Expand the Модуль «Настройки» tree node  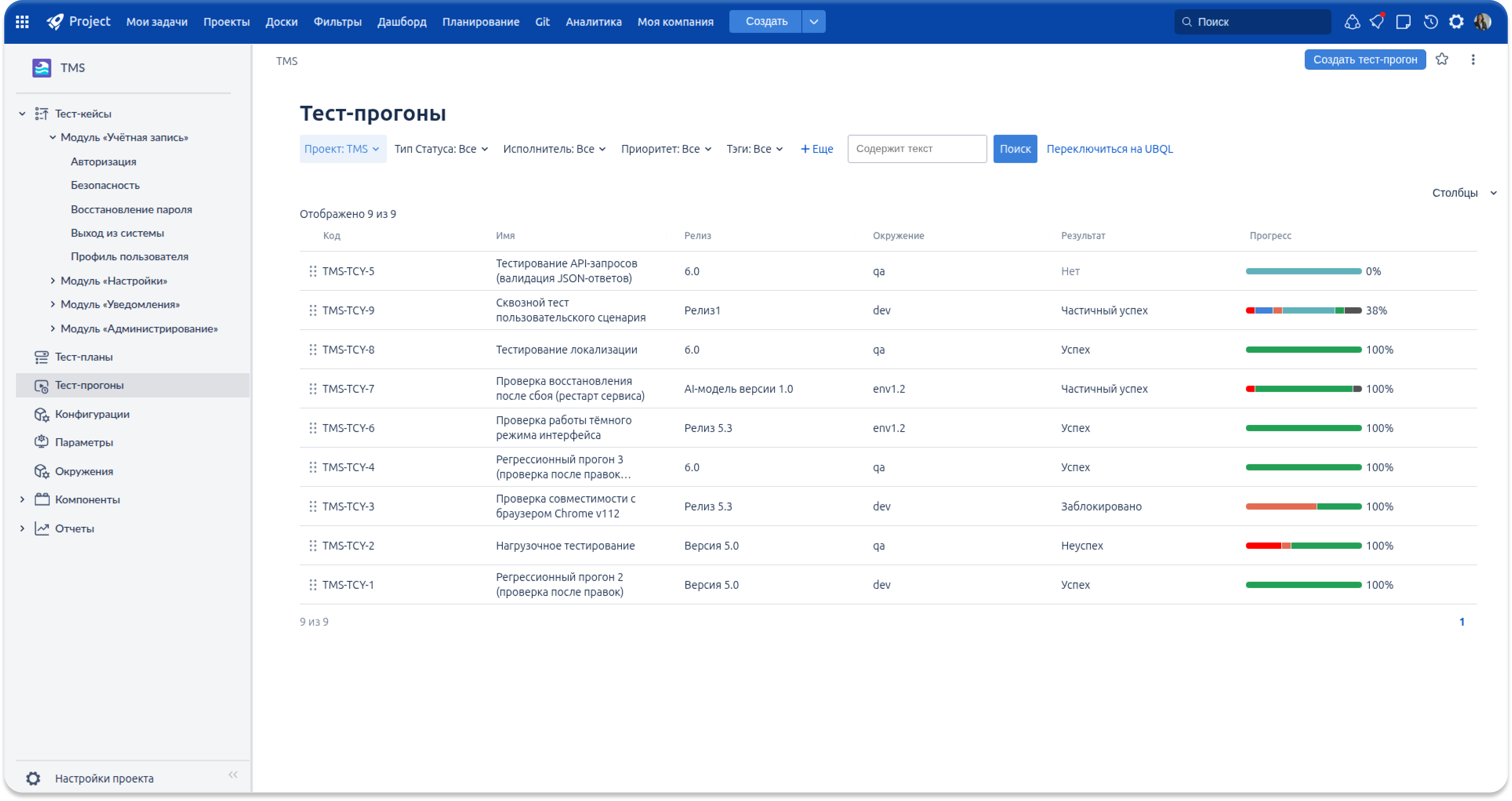point(53,281)
